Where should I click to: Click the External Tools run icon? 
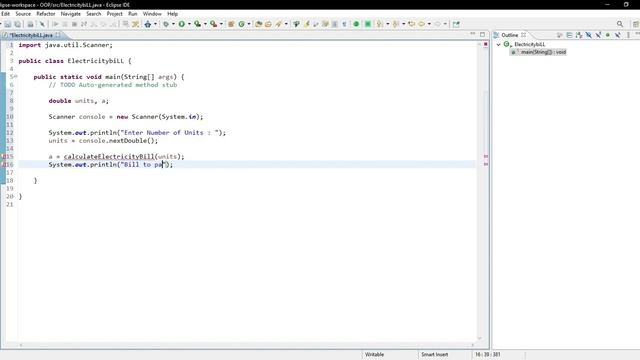[x=213, y=24]
